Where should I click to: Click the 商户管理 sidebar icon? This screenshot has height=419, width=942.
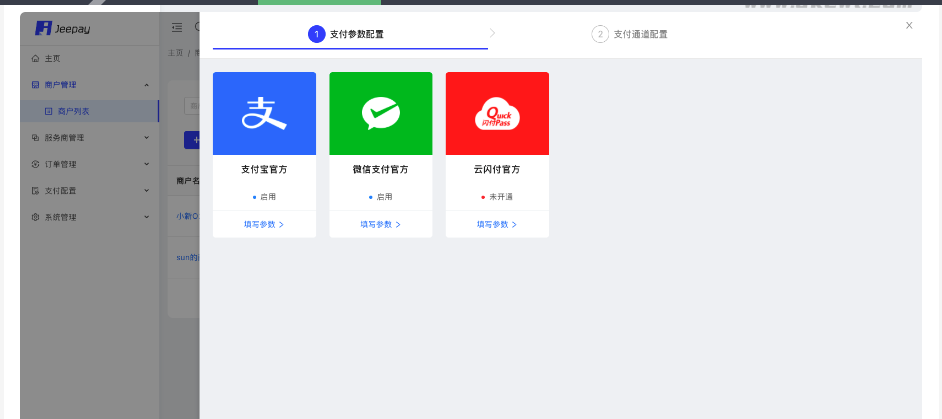(x=35, y=85)
